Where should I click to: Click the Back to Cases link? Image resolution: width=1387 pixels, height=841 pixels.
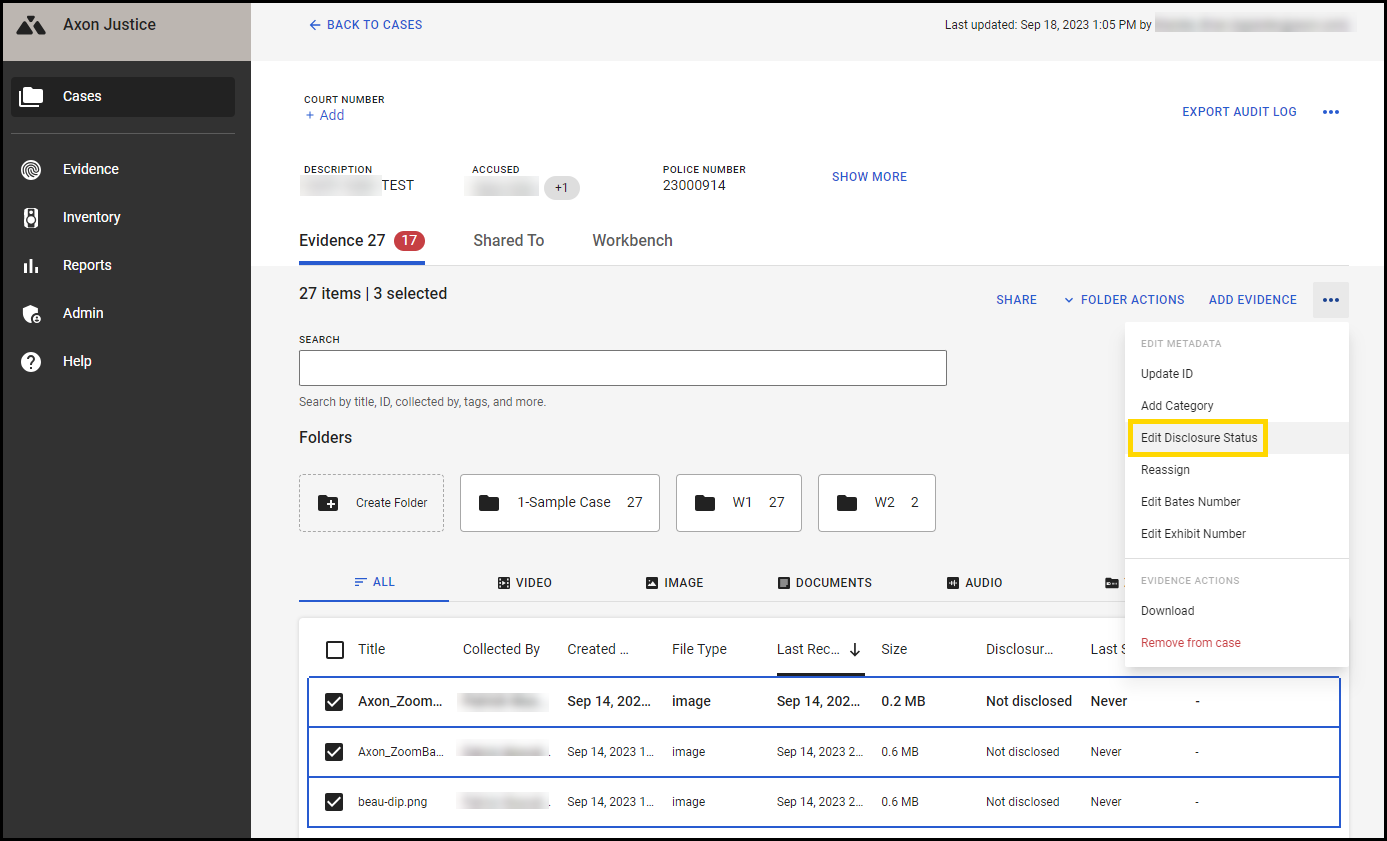pyautogui.click(x=366, y=25)
